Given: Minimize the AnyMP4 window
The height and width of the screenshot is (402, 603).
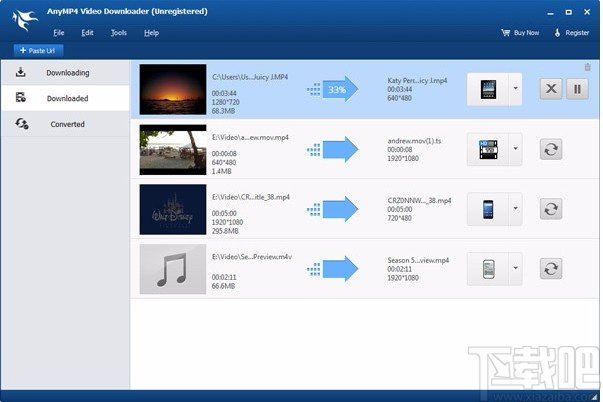Looking at the screenshot, I should click(x=550, y=13).
